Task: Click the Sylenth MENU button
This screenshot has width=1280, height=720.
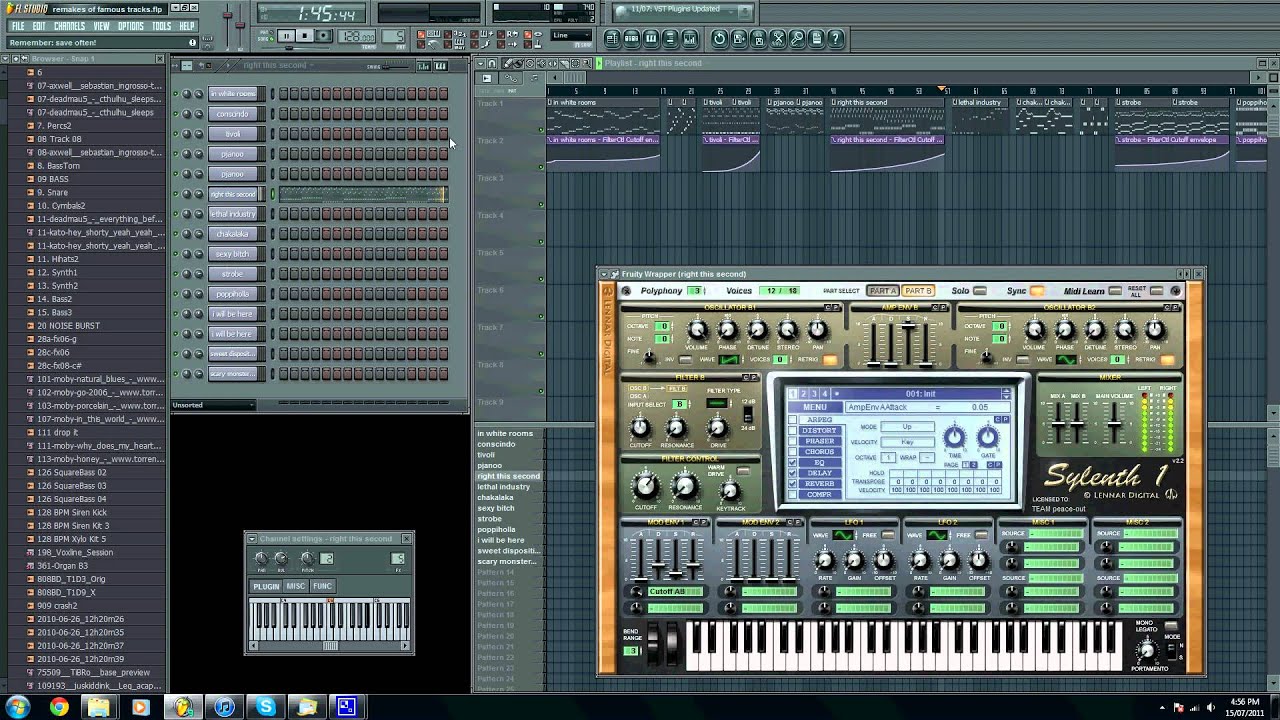Action: click(814, 407)
